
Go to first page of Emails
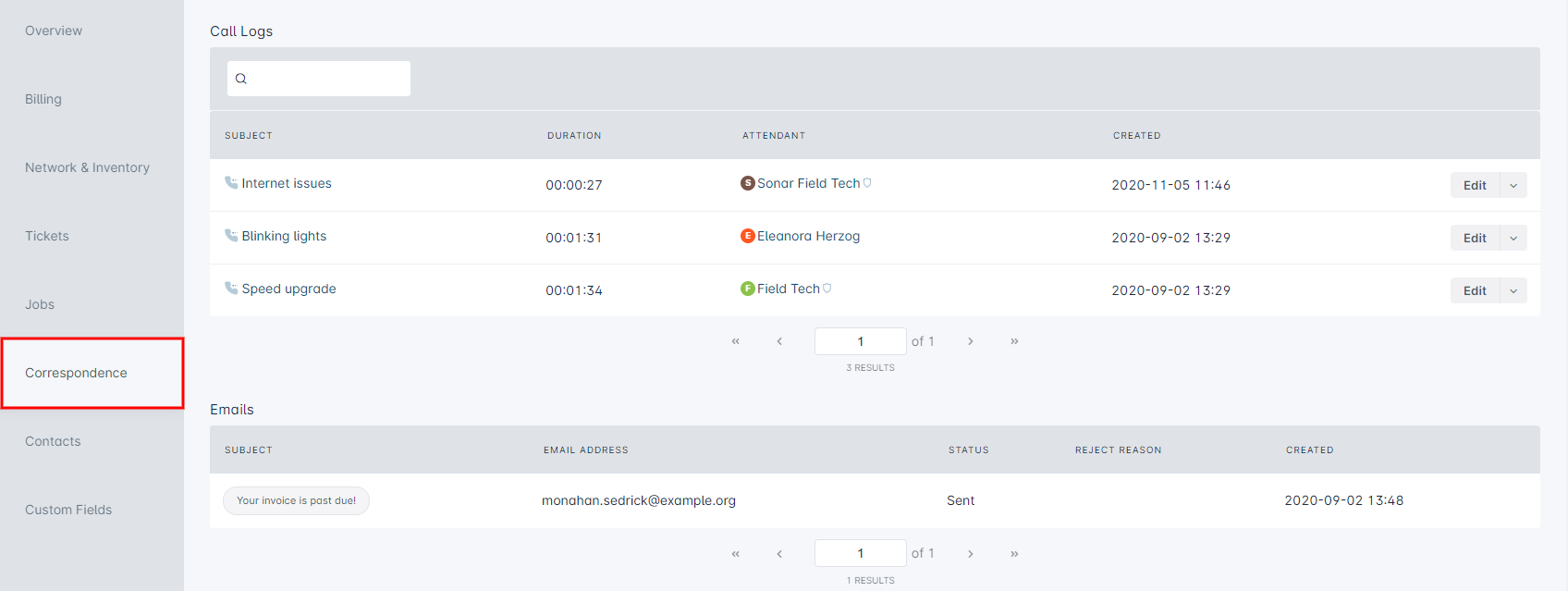pyautogui.click(x=736, y=554)
